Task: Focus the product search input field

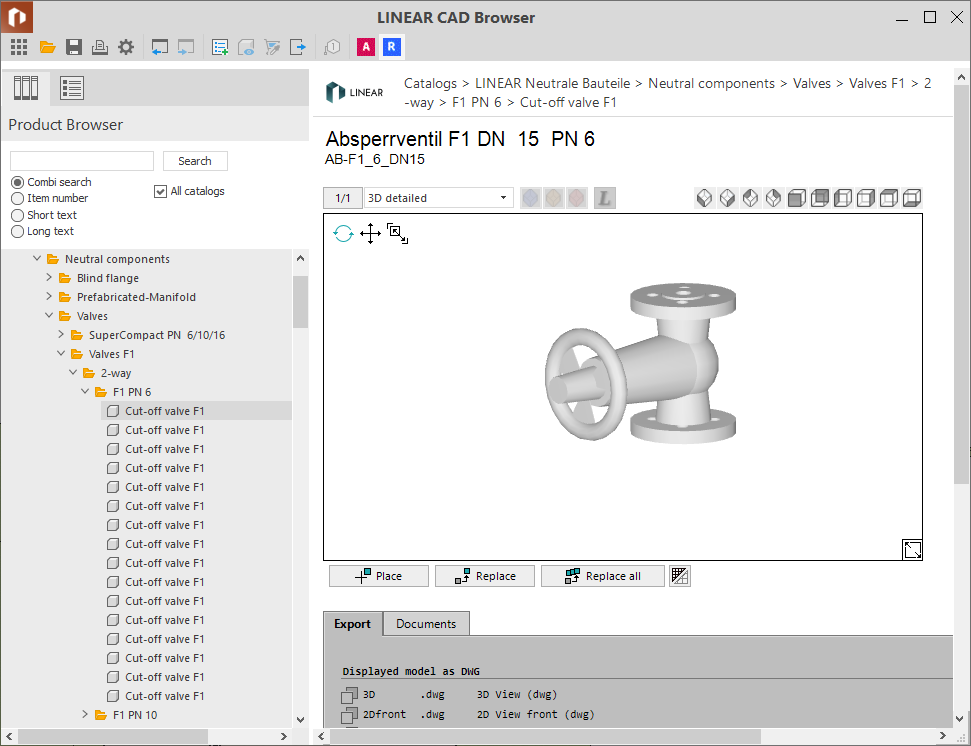Action: point(82,161)
